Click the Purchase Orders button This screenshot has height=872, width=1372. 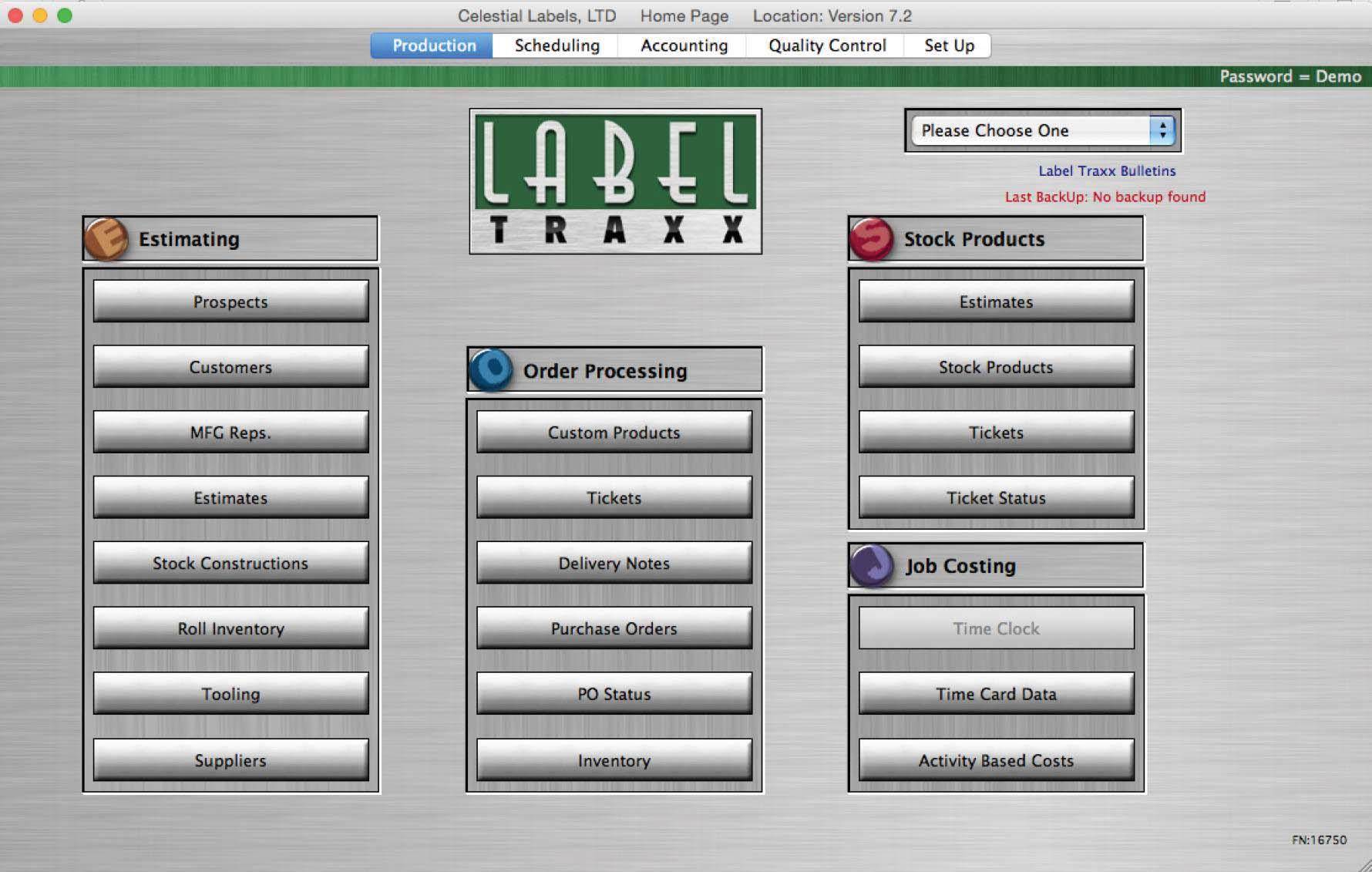(x=614, y=628)
